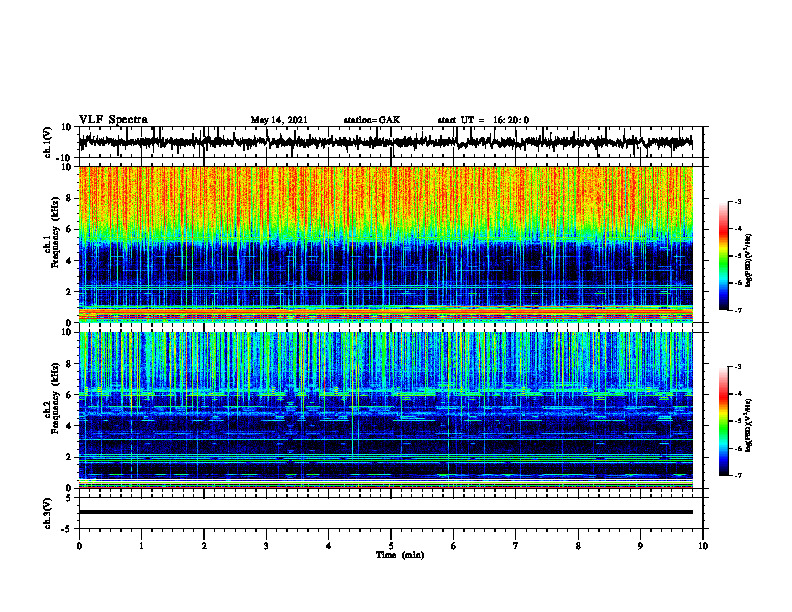The height and width of the screenshot is (612, 792).
Task: Select the "station=GAK" label
Action: pyautogui.click(x=372, y=120)
